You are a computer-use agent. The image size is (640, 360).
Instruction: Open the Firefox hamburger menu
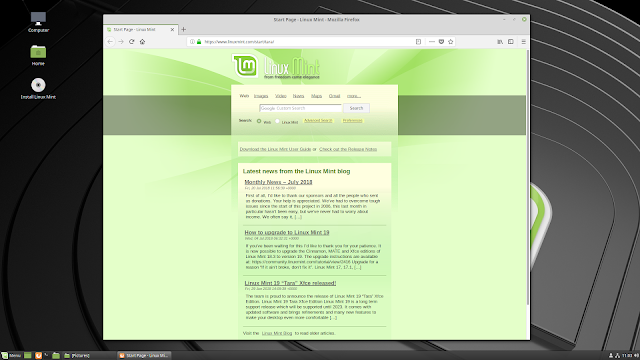(x=523, y=42)
